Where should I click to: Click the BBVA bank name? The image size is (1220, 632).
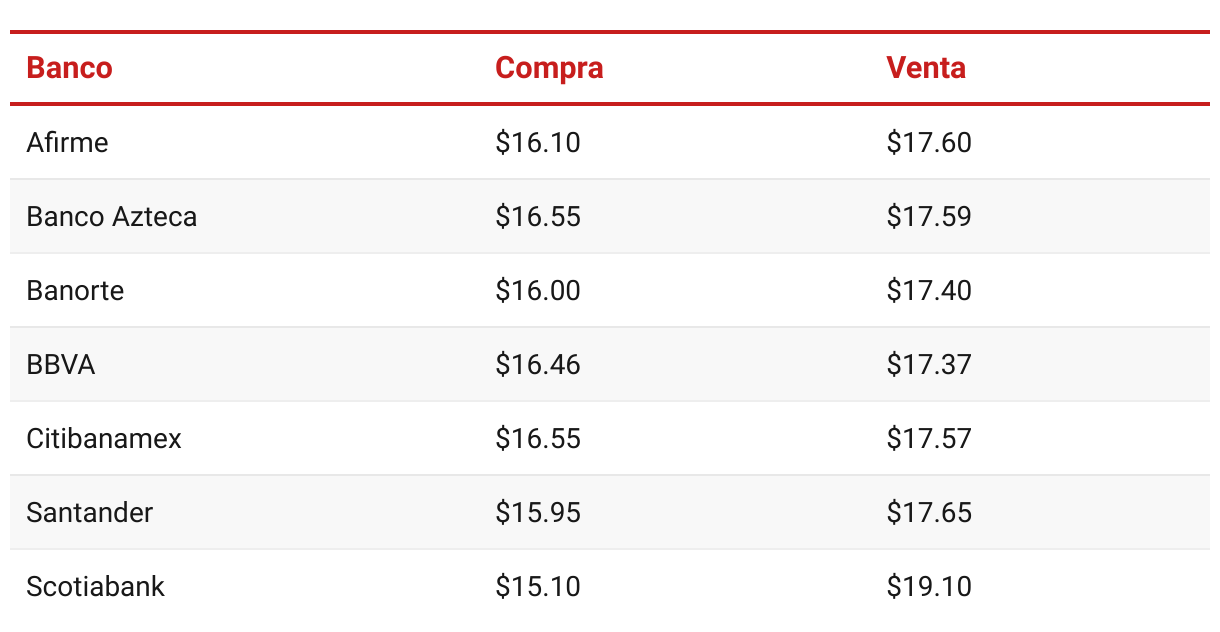(x=61, y=364)
